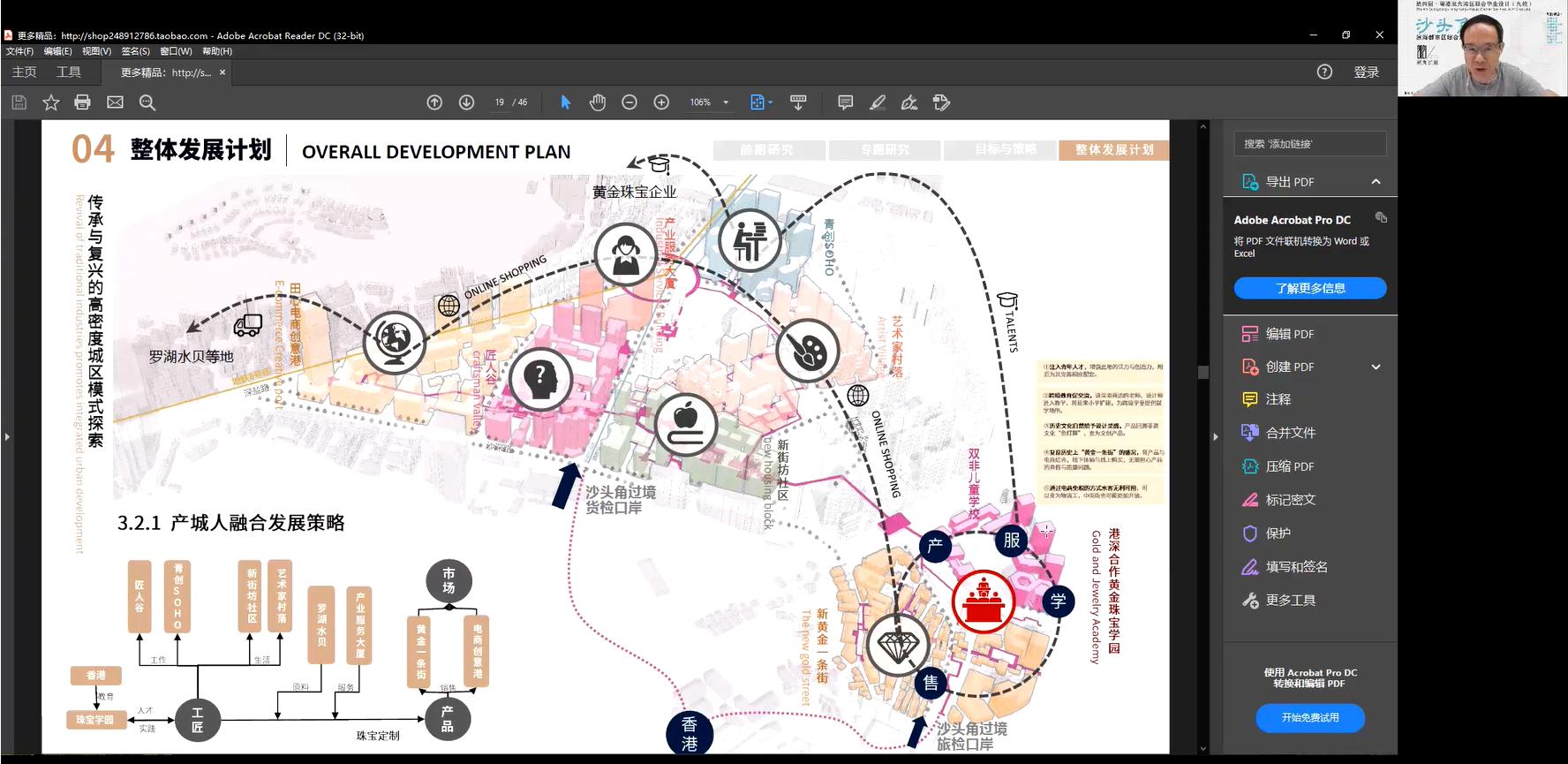Collapse the right tools pane arrow

(1216, 436)
